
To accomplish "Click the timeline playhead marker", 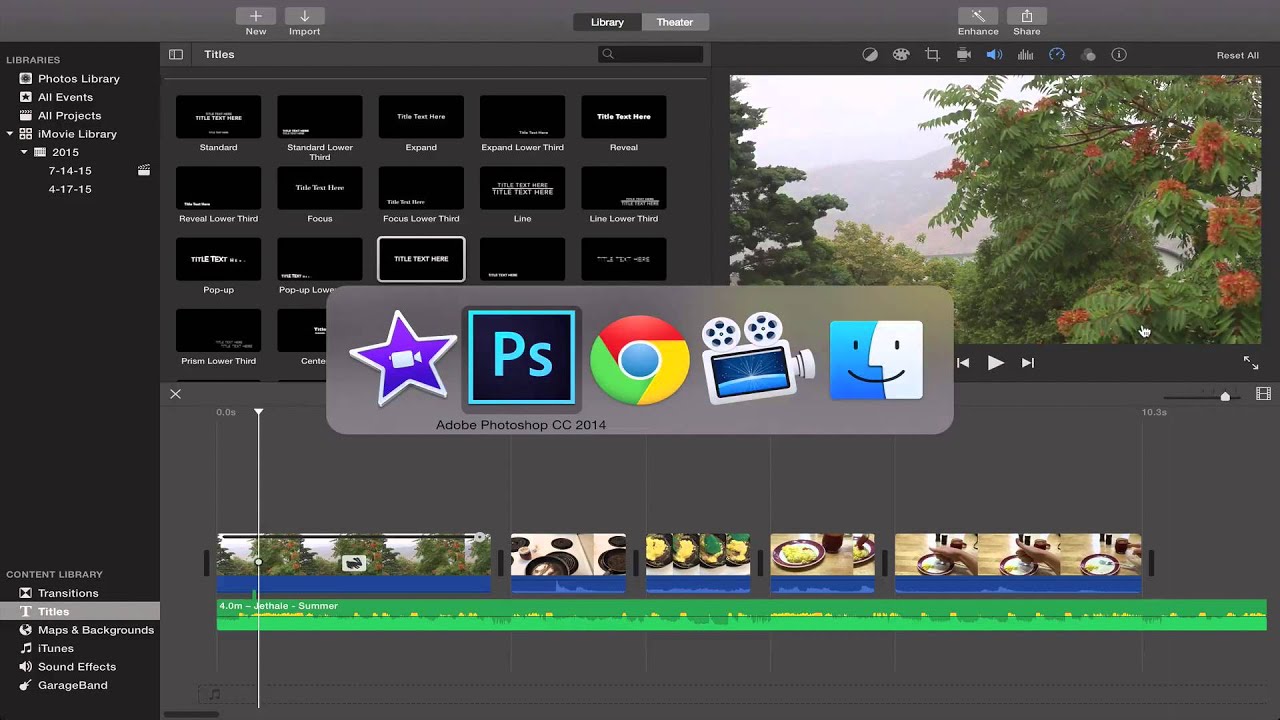I will pos(258,412).
